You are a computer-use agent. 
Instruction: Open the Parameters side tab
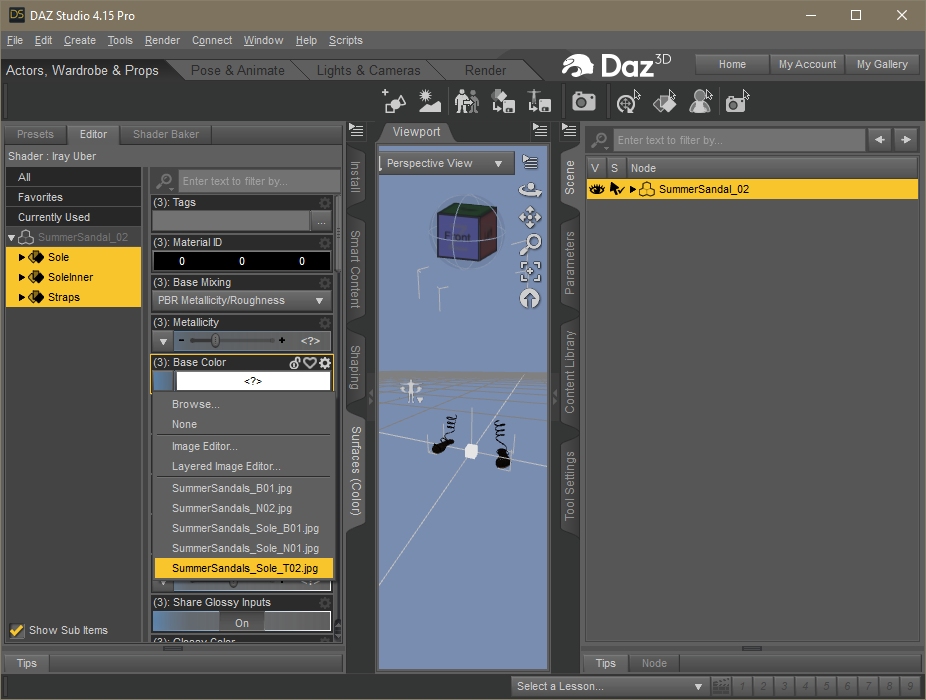click(x=569, y=263)
